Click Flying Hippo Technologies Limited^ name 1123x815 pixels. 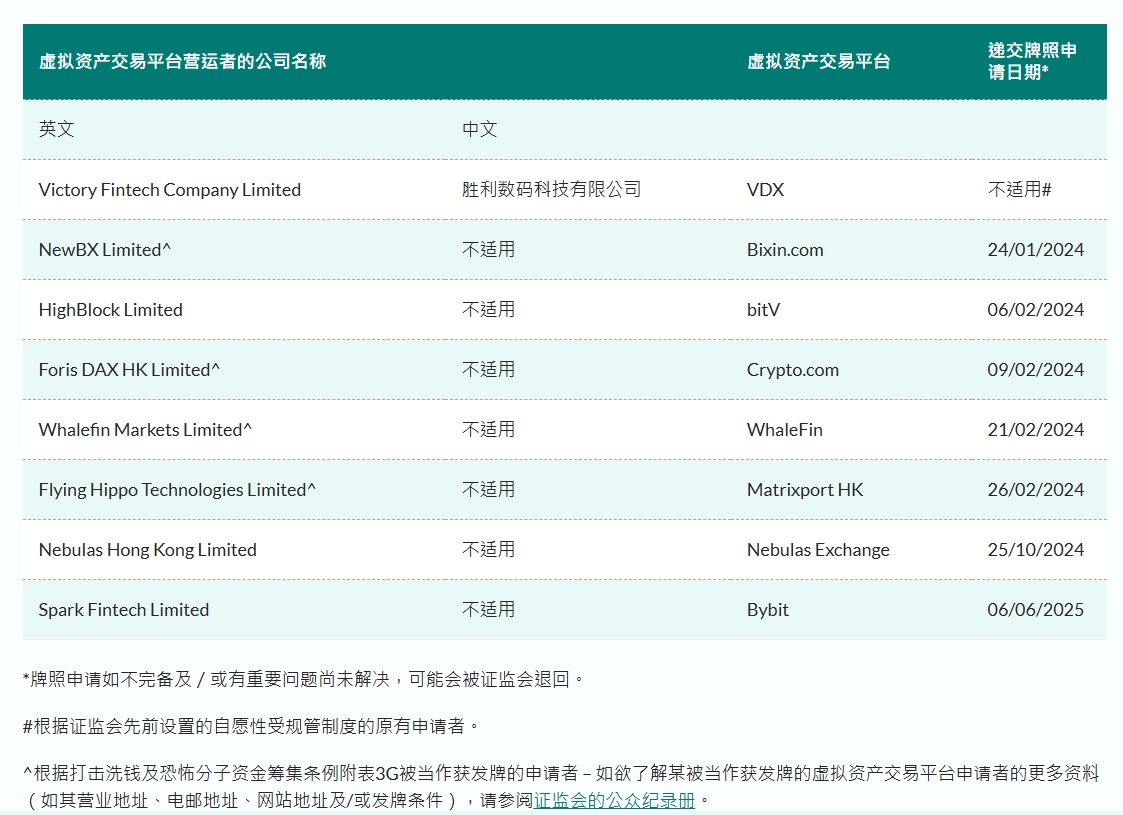pos(177,490)
